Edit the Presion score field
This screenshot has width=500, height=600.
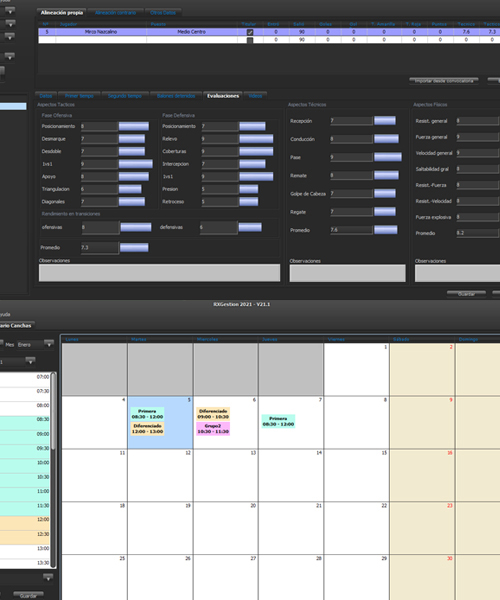(220, 189)
